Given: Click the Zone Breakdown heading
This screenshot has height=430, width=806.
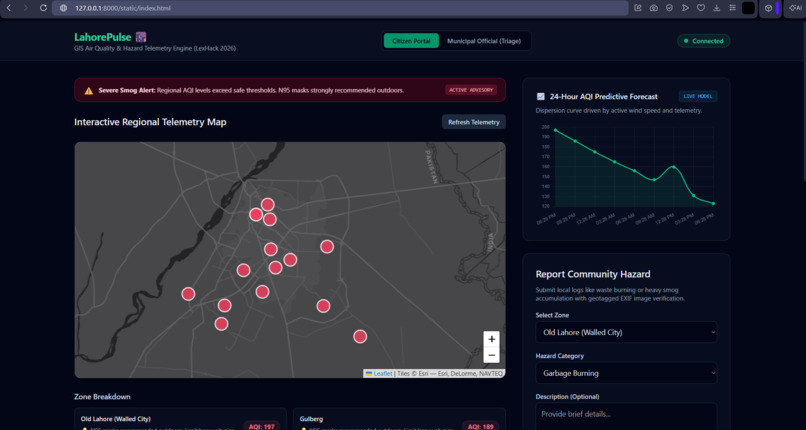Looking at the screenshot, I should pyautogui.click(x=102, y=397).
